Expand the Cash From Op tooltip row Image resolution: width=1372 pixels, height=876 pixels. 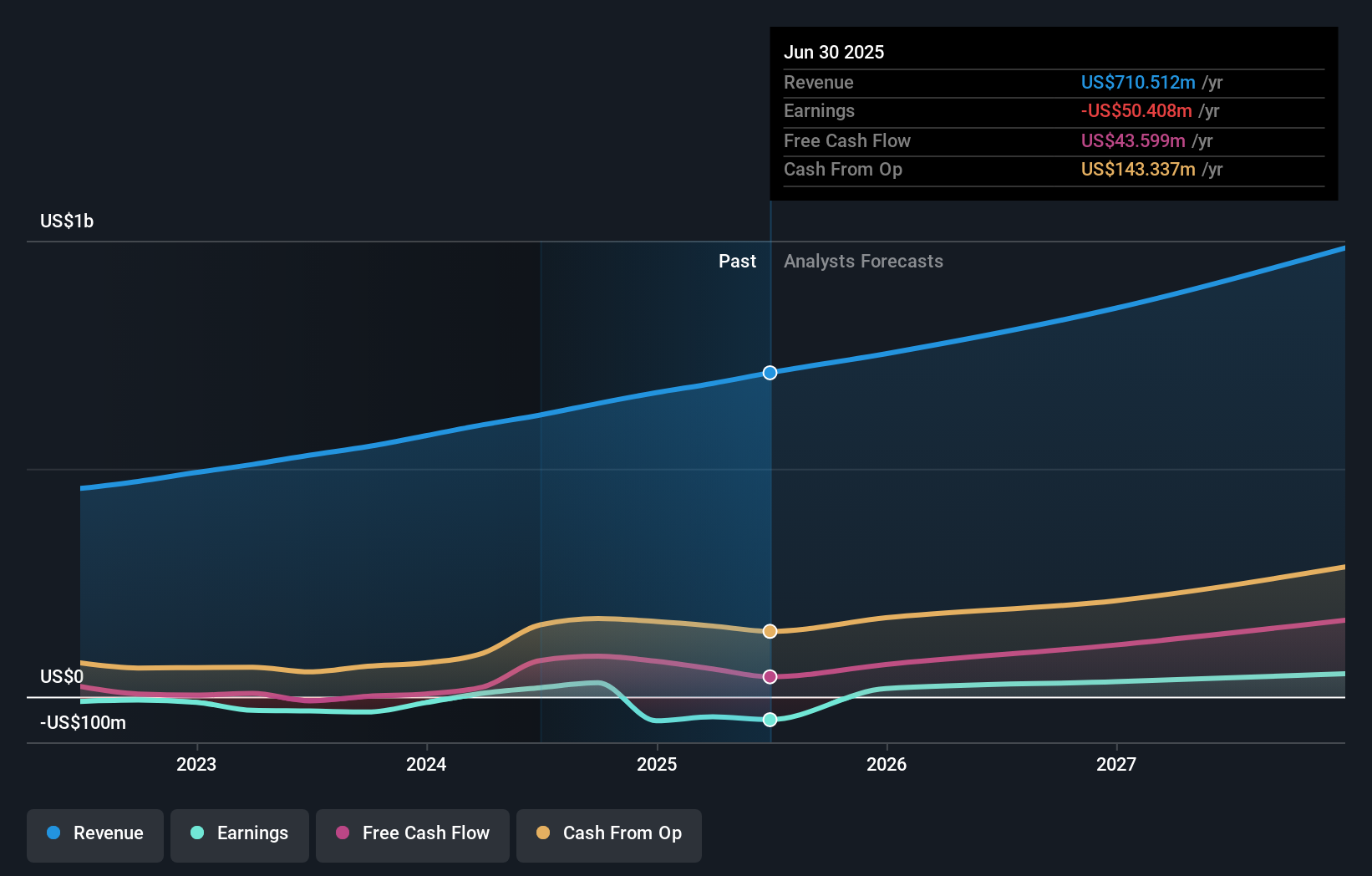click(843, 169)
